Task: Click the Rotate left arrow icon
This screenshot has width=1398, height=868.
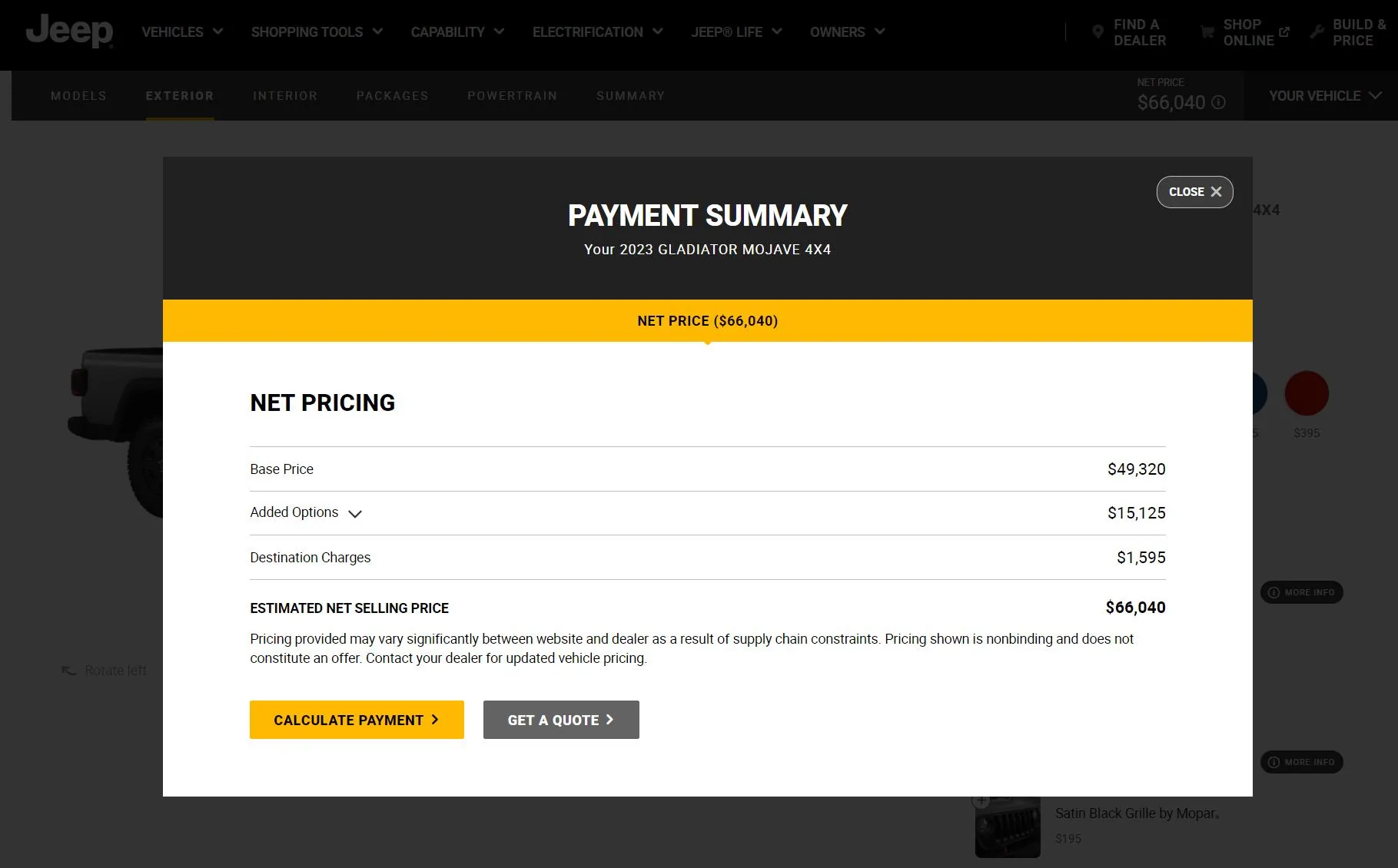Action: [x=69, y=671]
